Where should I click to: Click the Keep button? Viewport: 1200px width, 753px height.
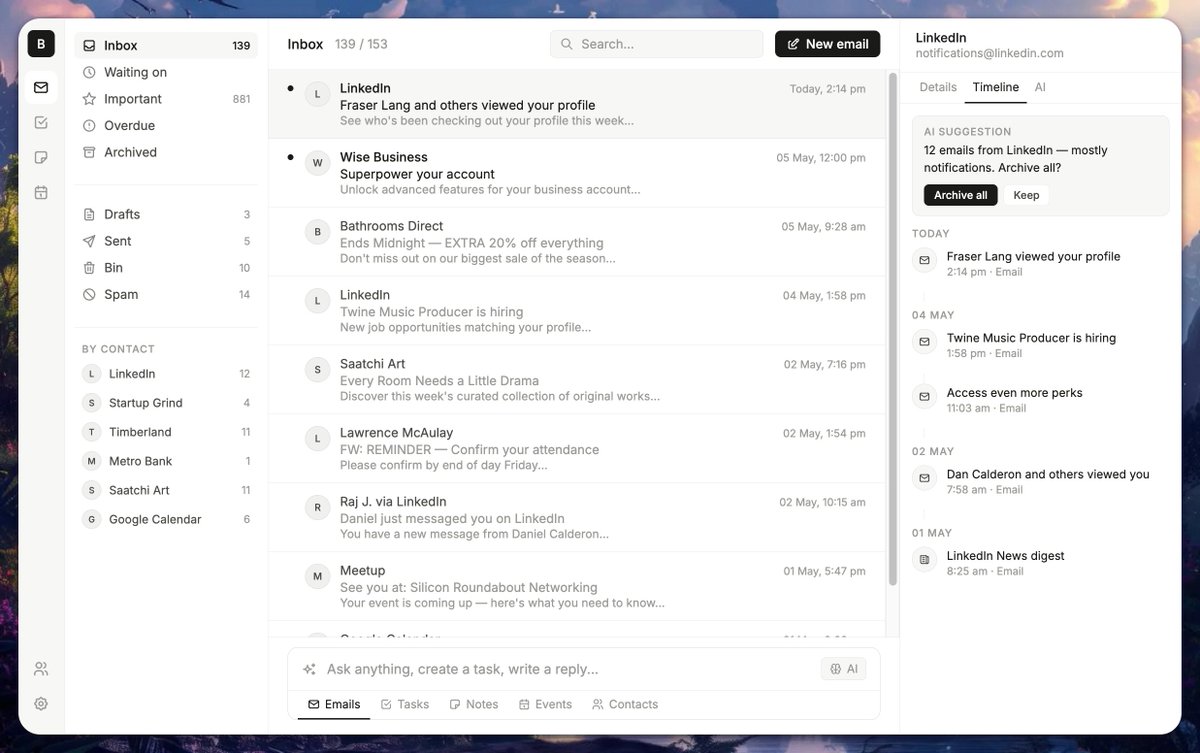(1026, 195)
